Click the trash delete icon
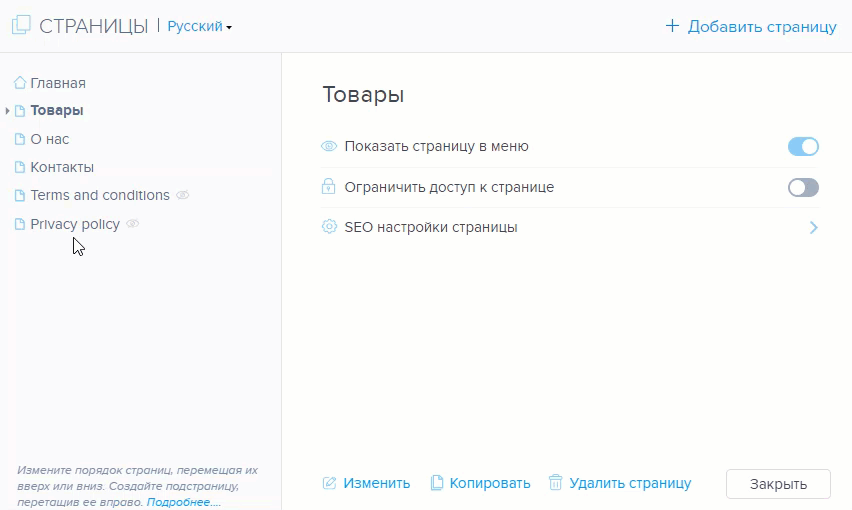Screen dimensions: 852x510 tap(555, 482)
